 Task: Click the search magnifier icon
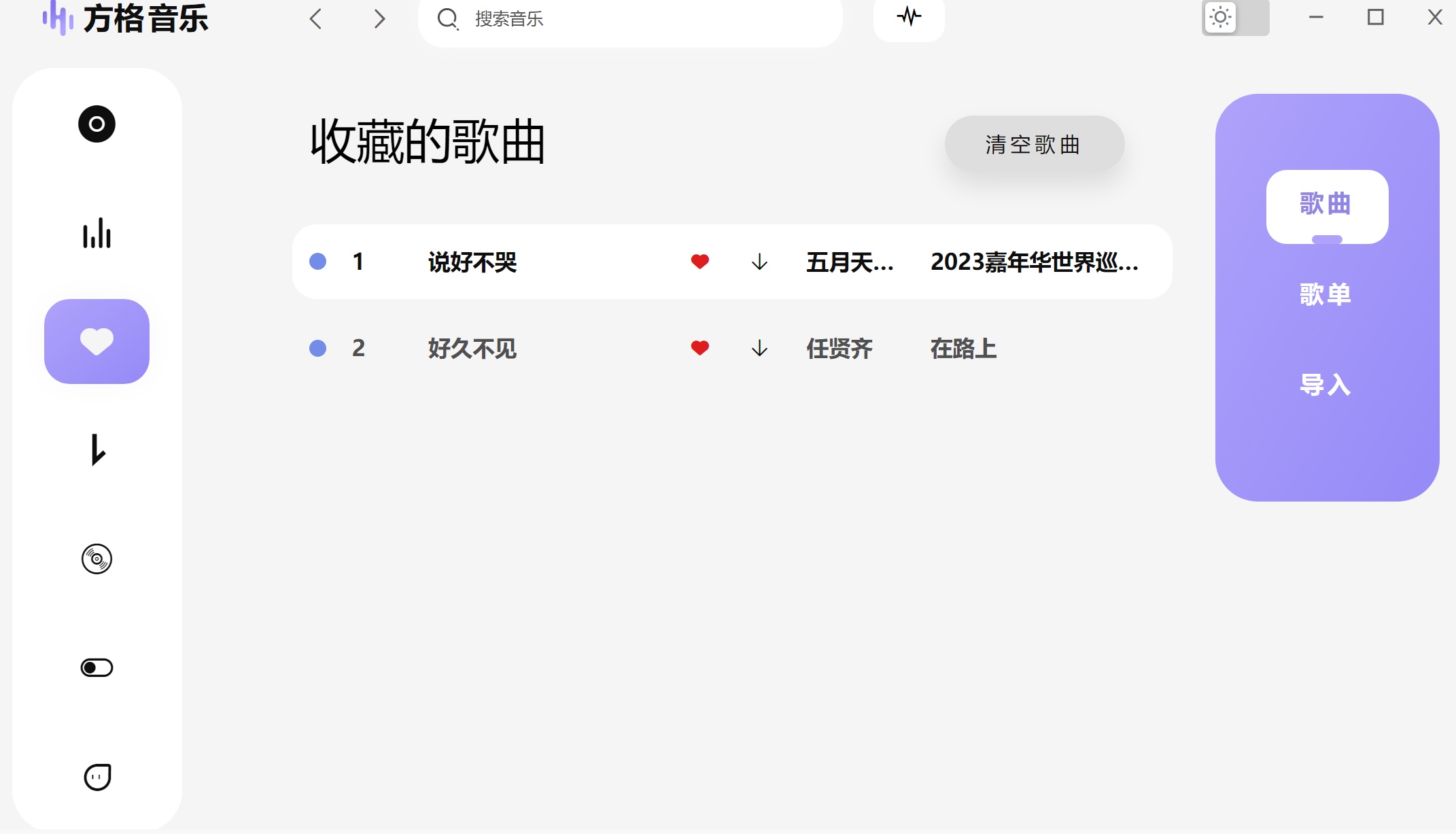[x=447, y=19]
